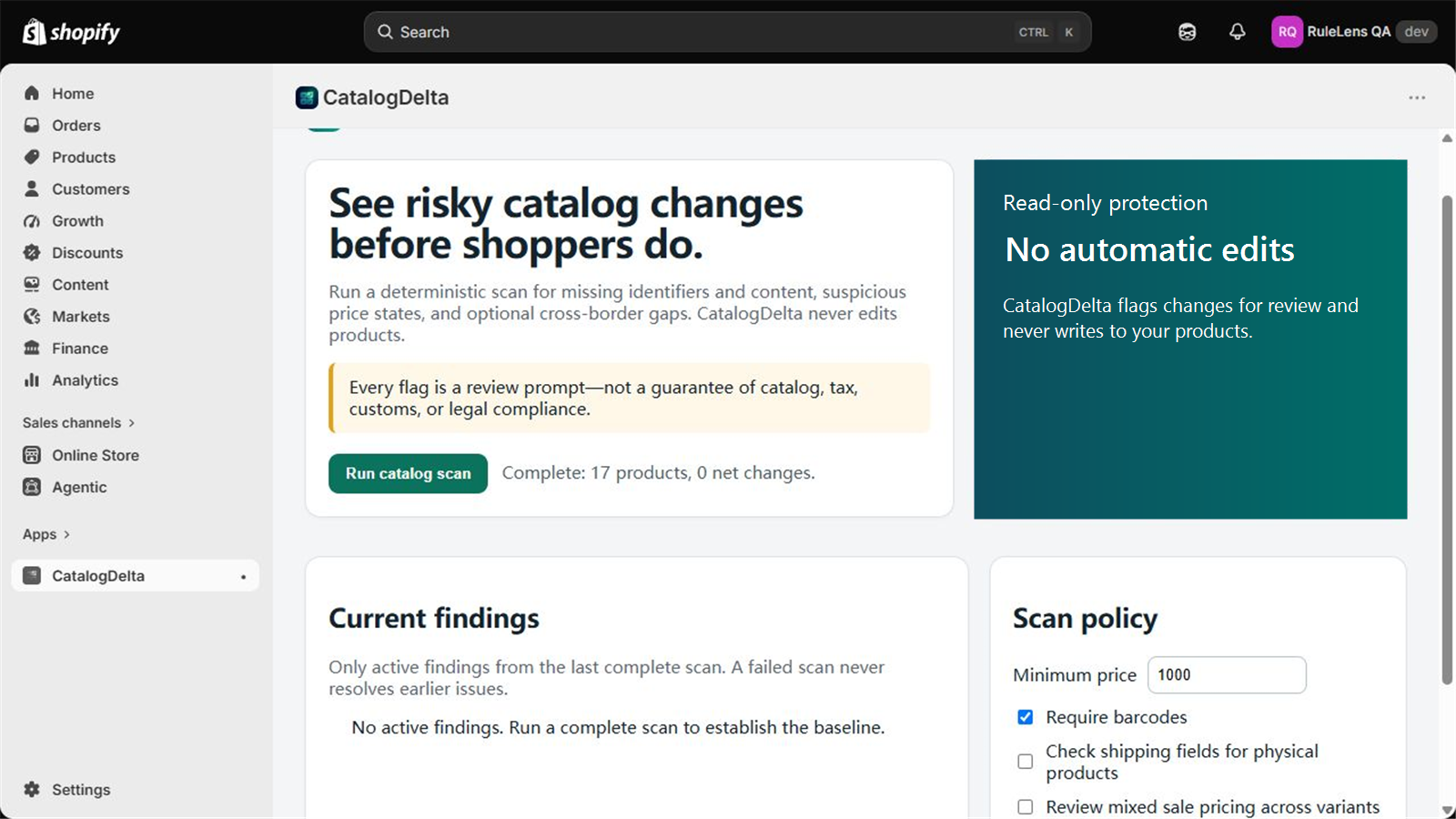
Task: Click the Markets globe icon
Action: 32,317
